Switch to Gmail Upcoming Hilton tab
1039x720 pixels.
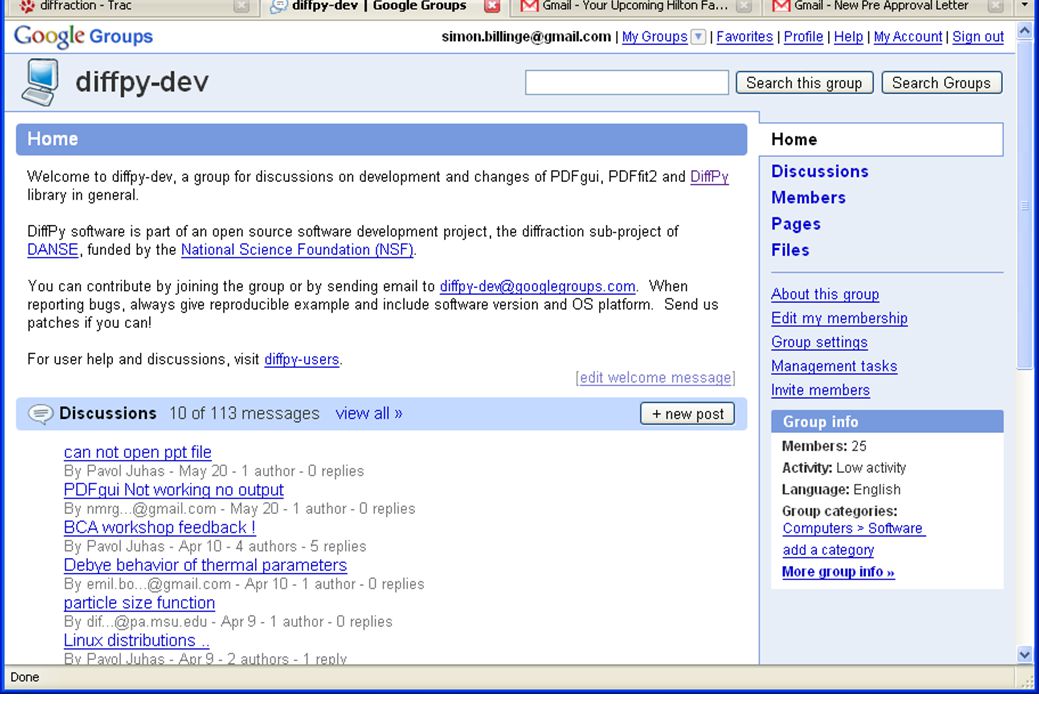point(634,6)
